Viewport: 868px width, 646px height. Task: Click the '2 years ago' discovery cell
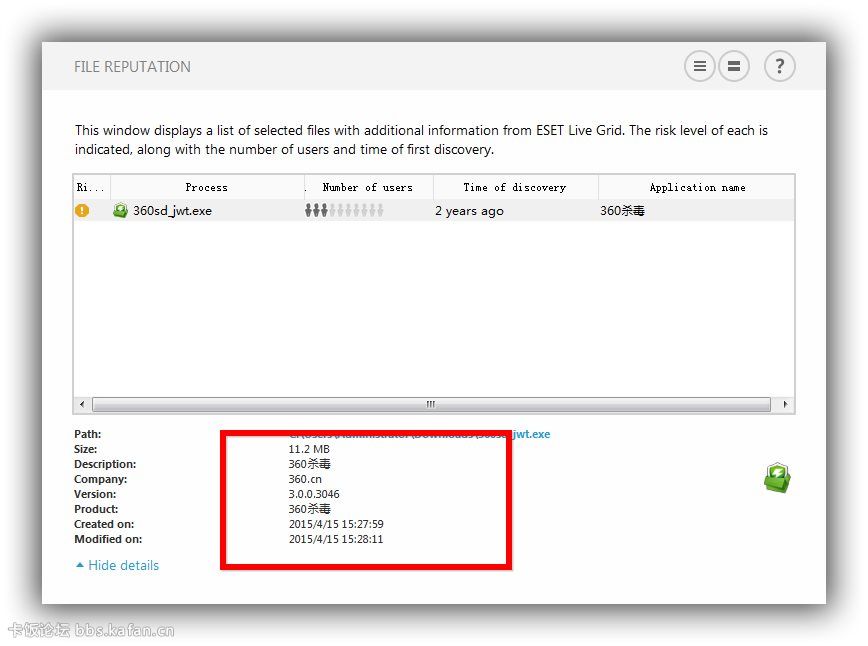pyautogui.click(x=469, y=211)
